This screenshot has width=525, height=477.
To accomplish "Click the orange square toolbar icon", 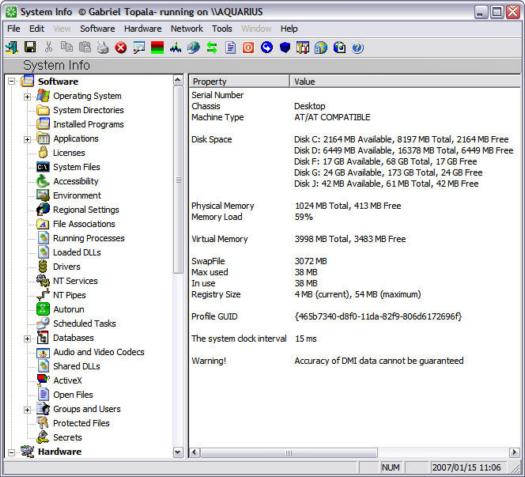I will (x=248, y=48).
